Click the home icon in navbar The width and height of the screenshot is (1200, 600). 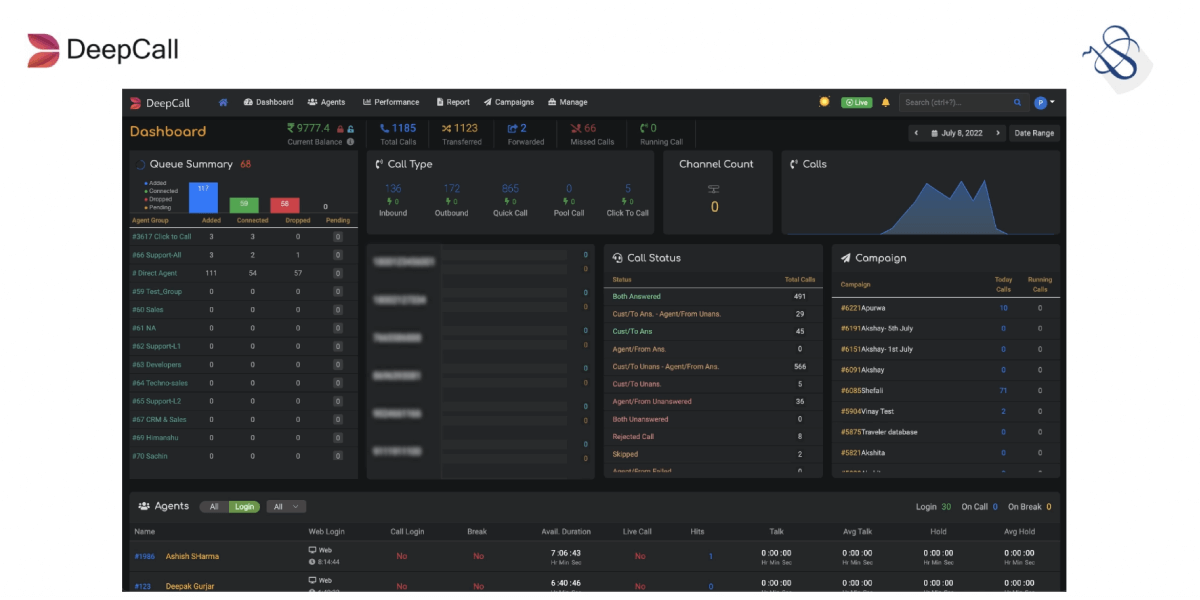click(223, 102)
